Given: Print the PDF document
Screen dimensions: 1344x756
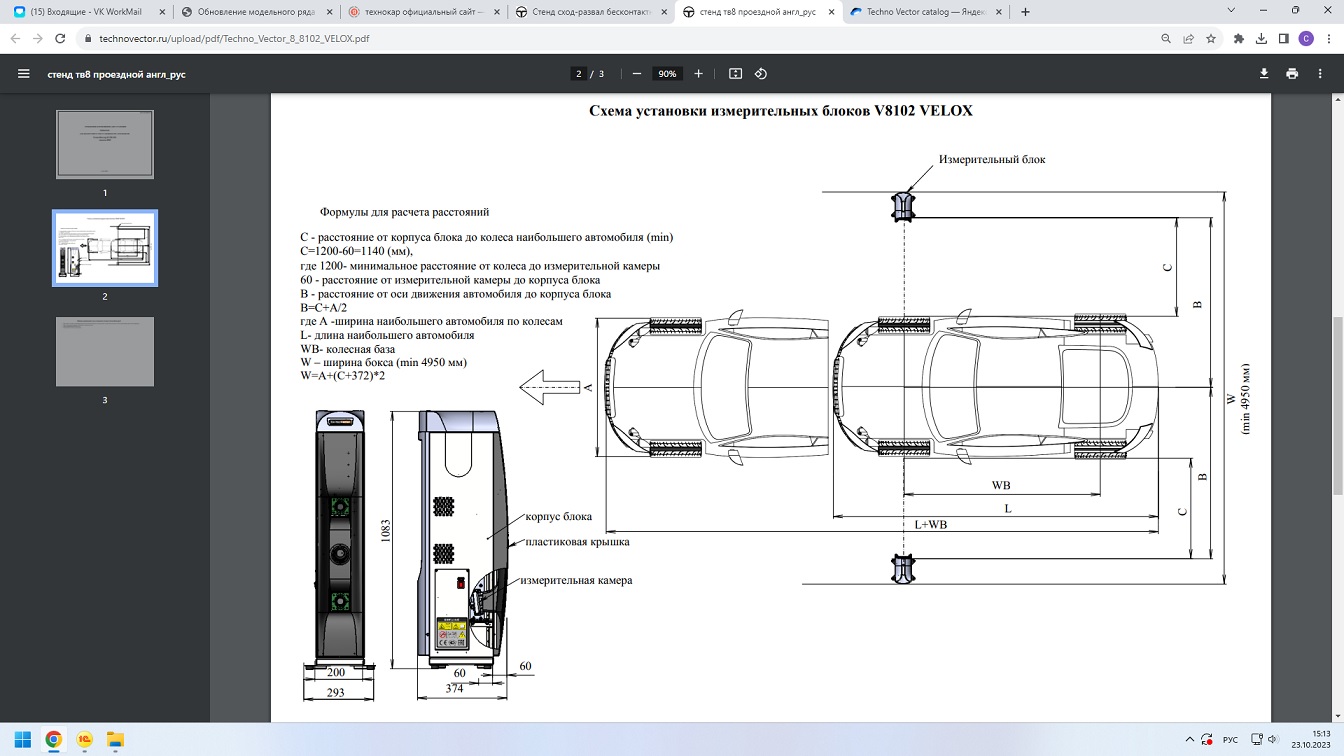Looking at the screenshot, I should click(1292, 74).
